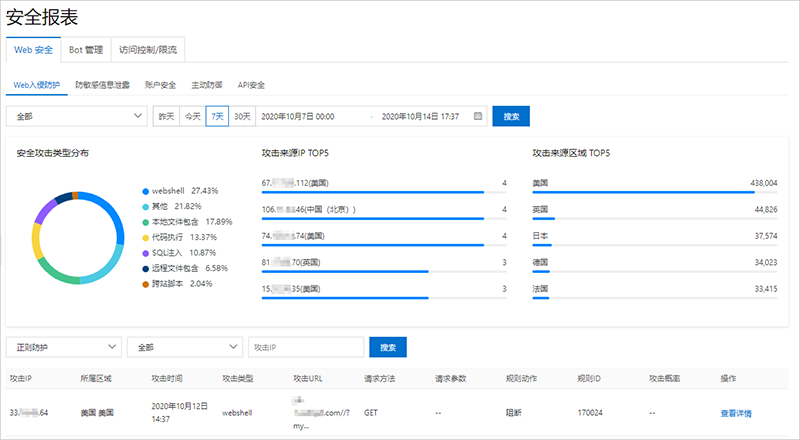Click the 其他 cyan legend dot
The width and height of the screenshot is (800, 440).
(145, 207)
